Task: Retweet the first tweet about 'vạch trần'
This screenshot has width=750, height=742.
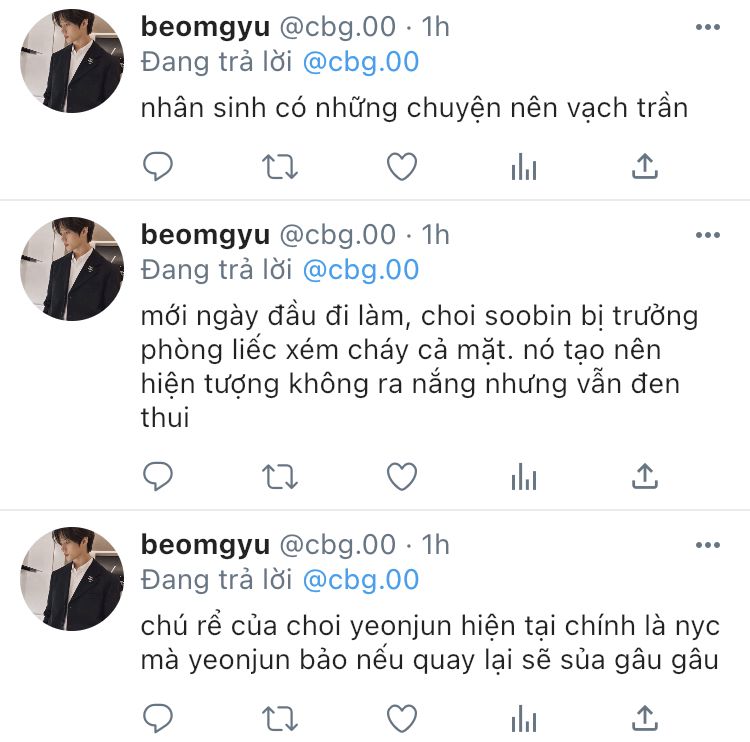Action: click(280, 166)
